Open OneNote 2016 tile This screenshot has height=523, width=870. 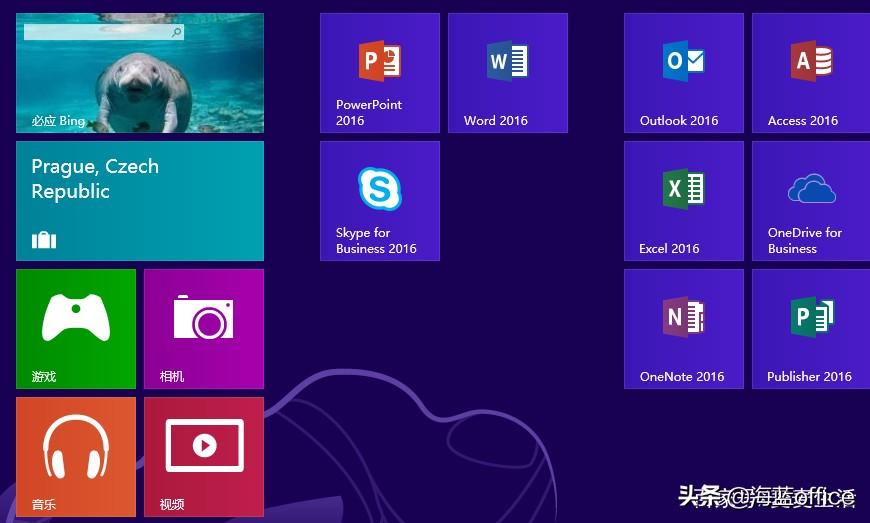(x=684, y=329)
